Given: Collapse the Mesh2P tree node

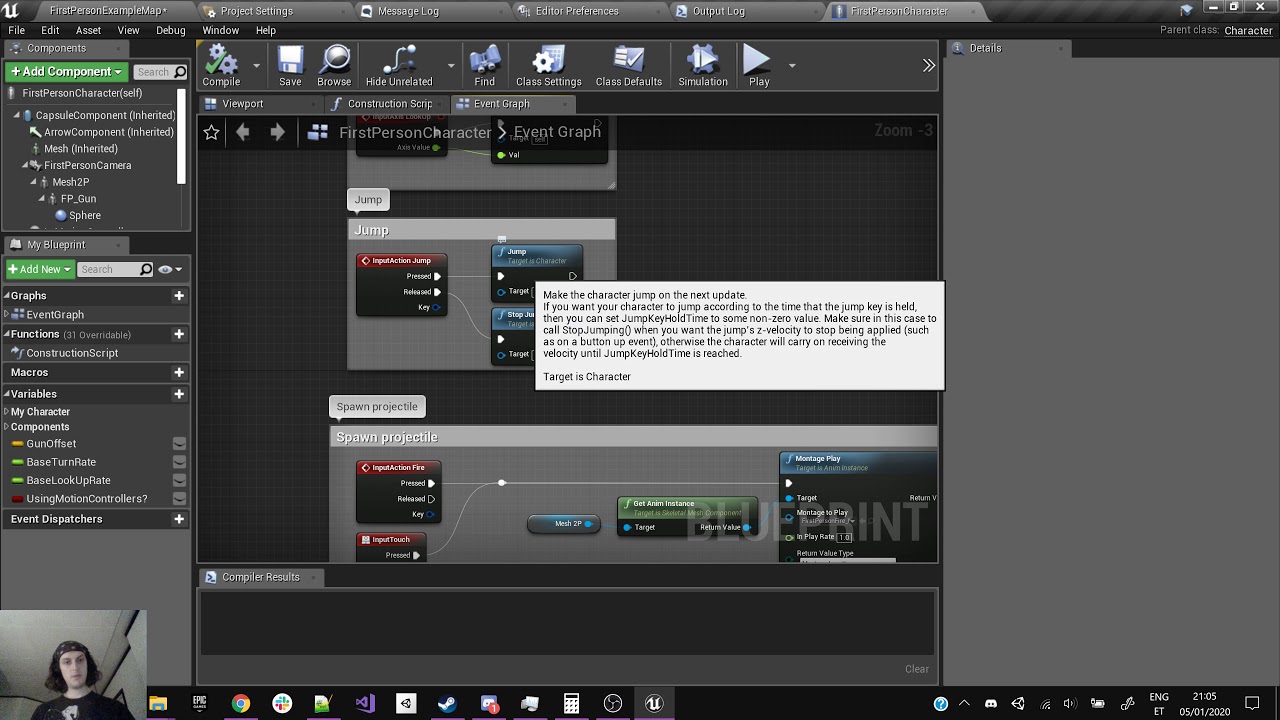Looking at the screenshot, I should click(33, 182).
